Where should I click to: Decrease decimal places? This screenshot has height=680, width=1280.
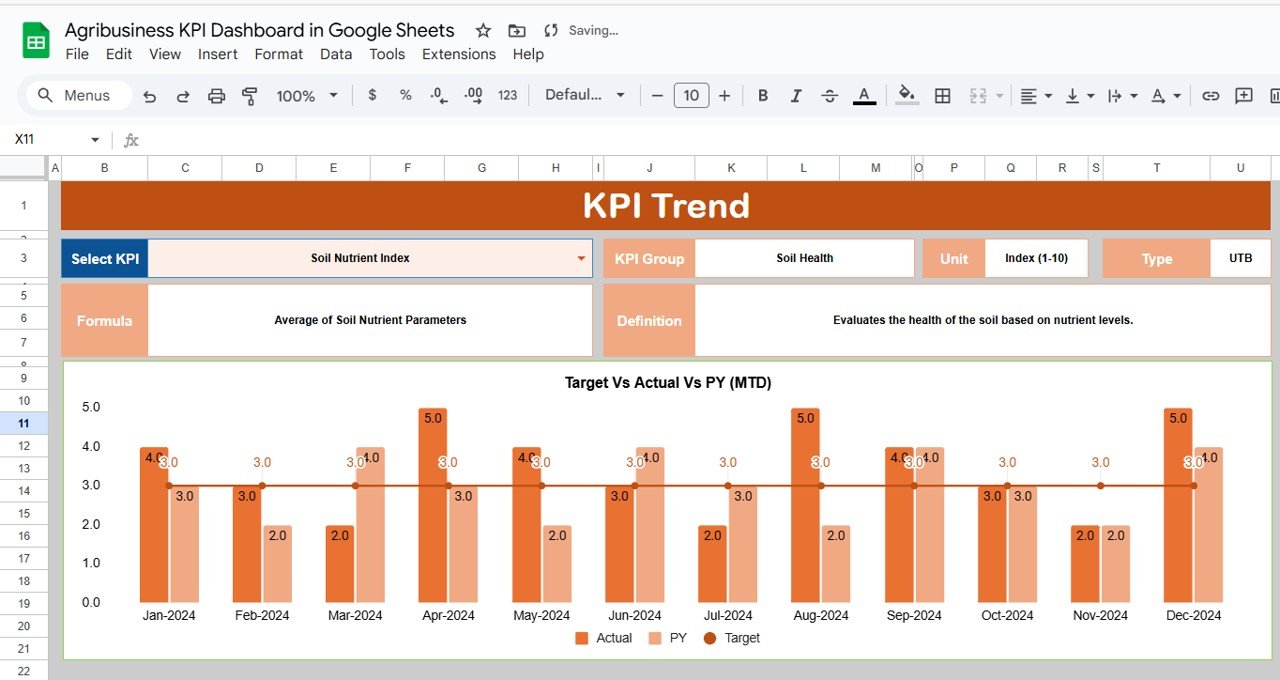[439, 95]
